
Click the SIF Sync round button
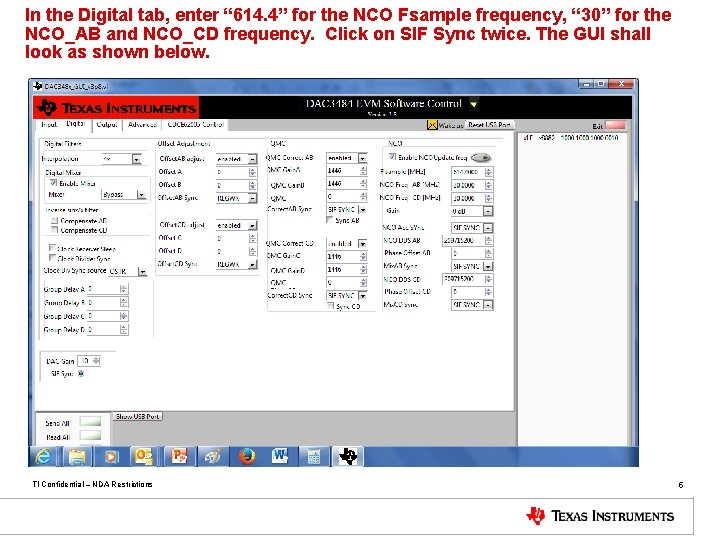click(81, 374)
